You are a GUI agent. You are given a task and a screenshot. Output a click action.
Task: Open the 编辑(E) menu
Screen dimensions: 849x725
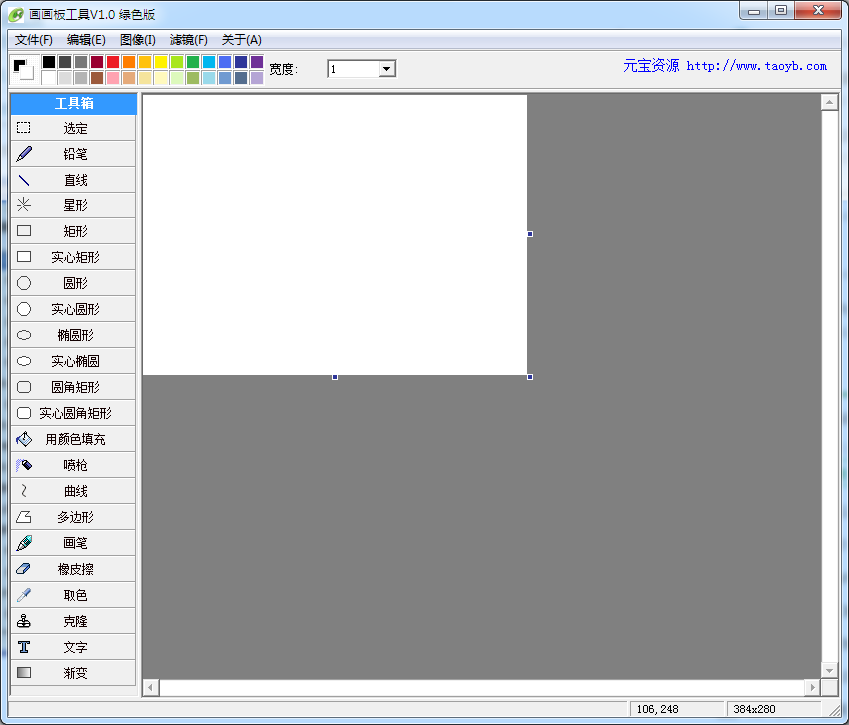(x=86, y=40)
